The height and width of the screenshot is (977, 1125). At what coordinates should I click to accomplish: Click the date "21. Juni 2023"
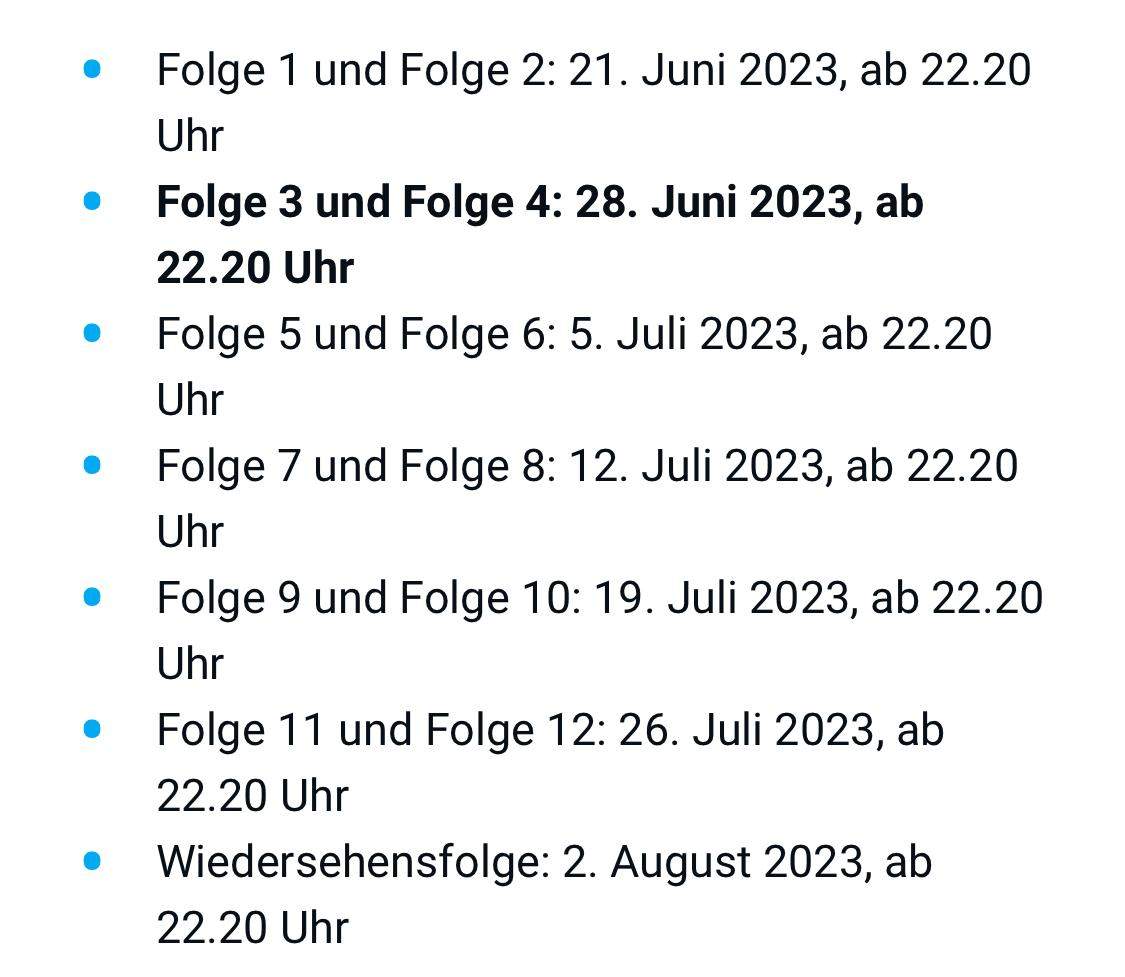[698, 71]
